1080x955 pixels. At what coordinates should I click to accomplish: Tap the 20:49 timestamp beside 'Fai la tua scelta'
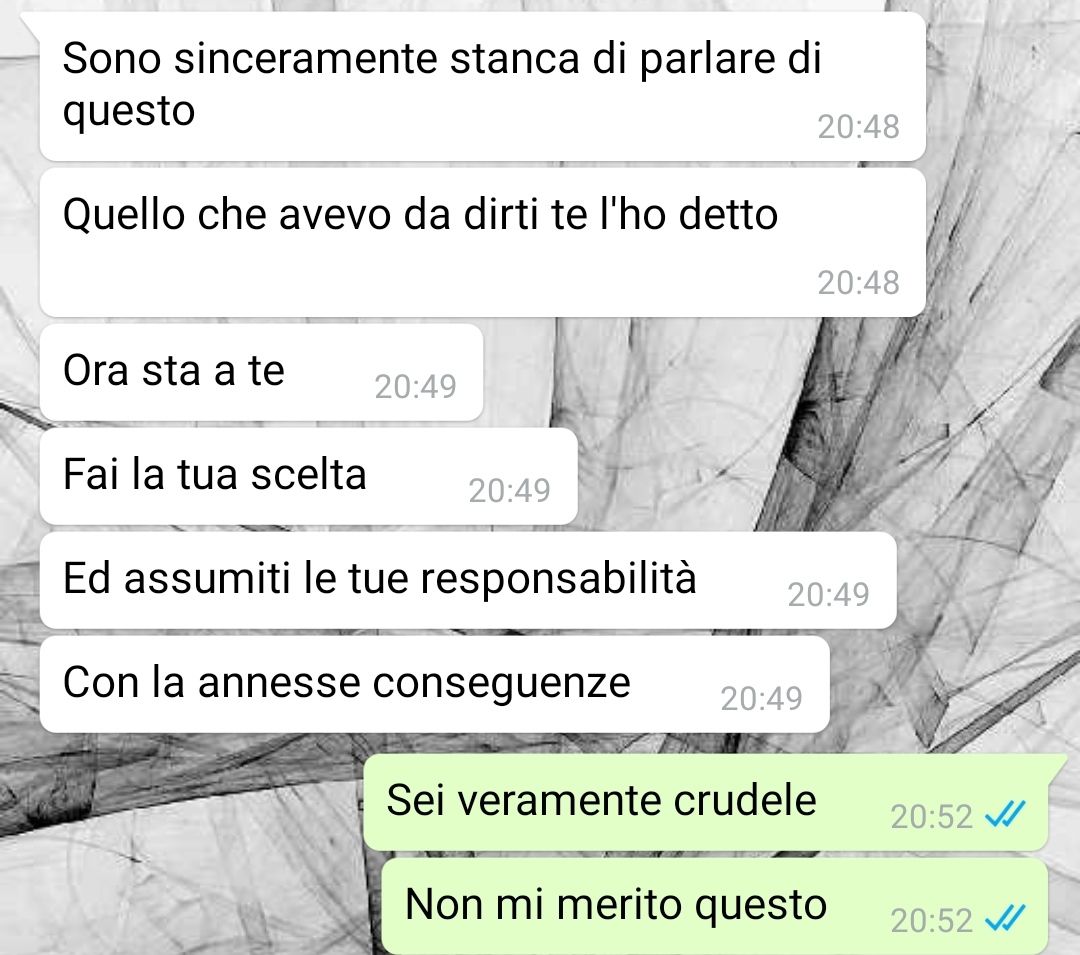pos(510,490)
